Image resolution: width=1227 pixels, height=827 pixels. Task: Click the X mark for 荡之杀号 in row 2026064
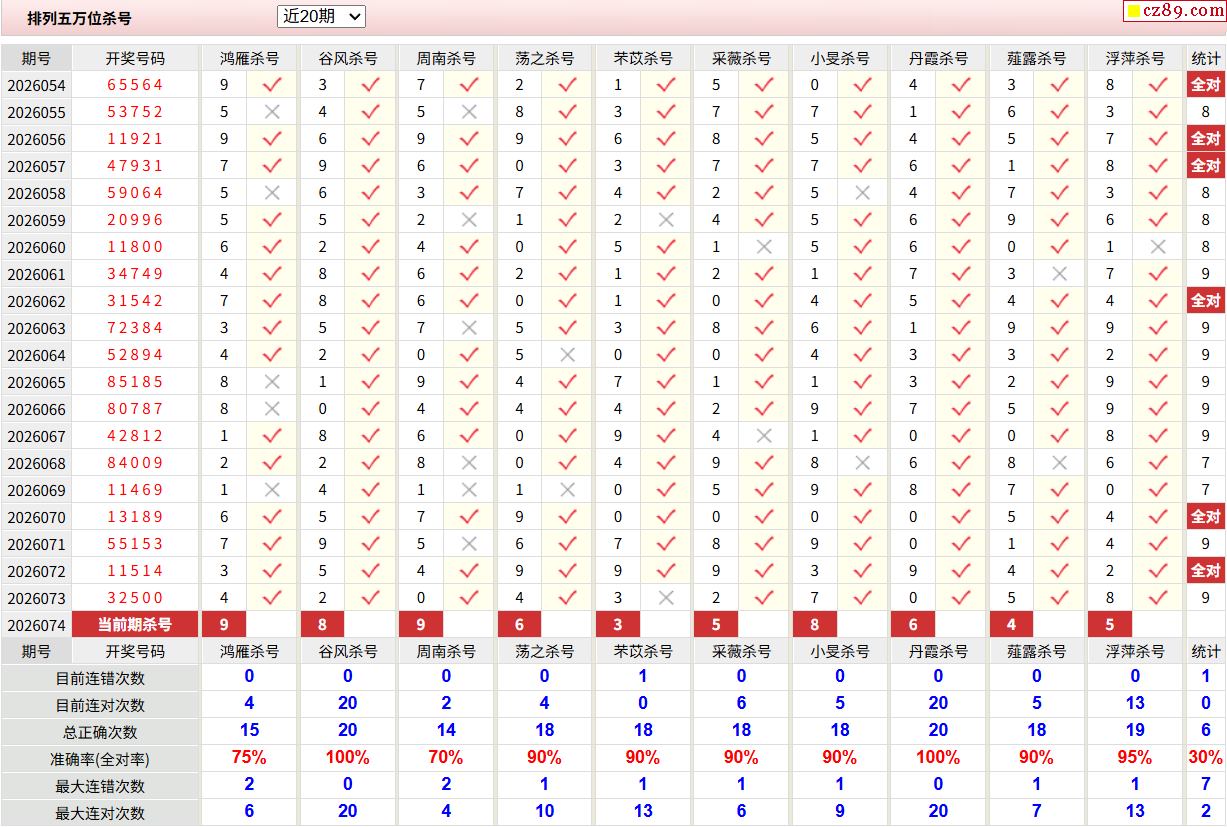click(568, 355)
